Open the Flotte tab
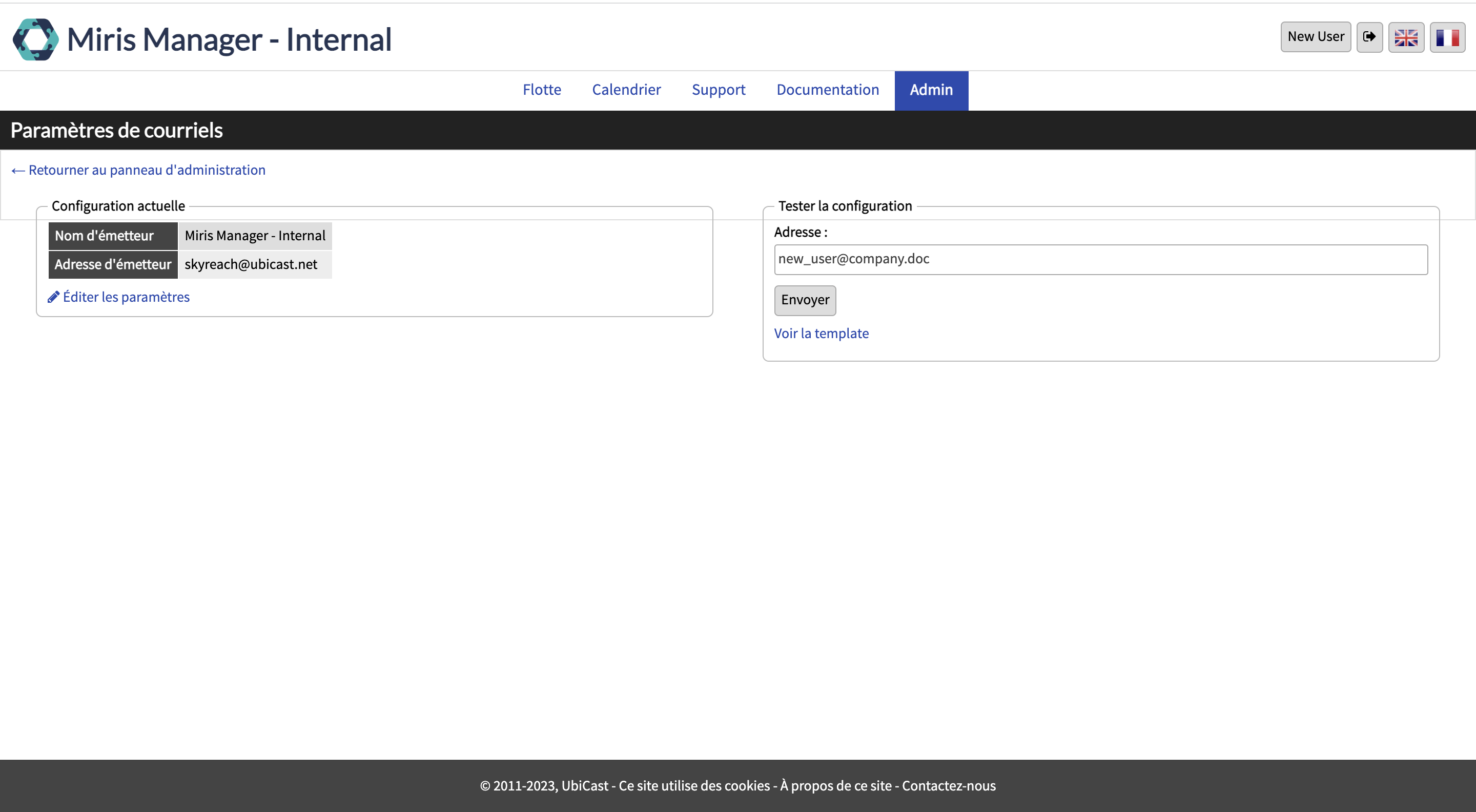The height and width of the screenshot is (812, 1476). (x=542, y=90)
